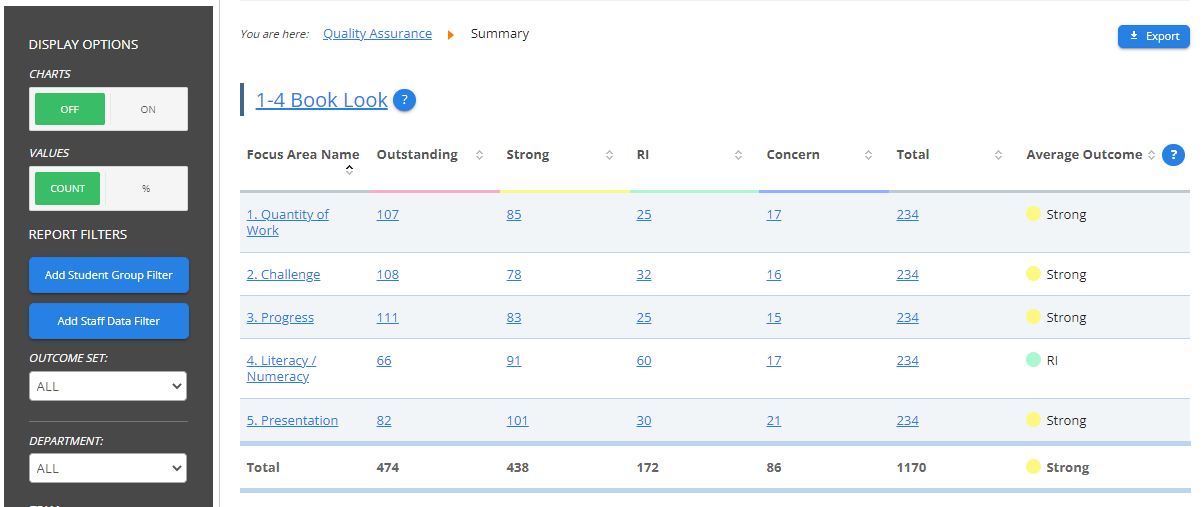Sort by the Outstanding column sort arrows

coord(479,155)
